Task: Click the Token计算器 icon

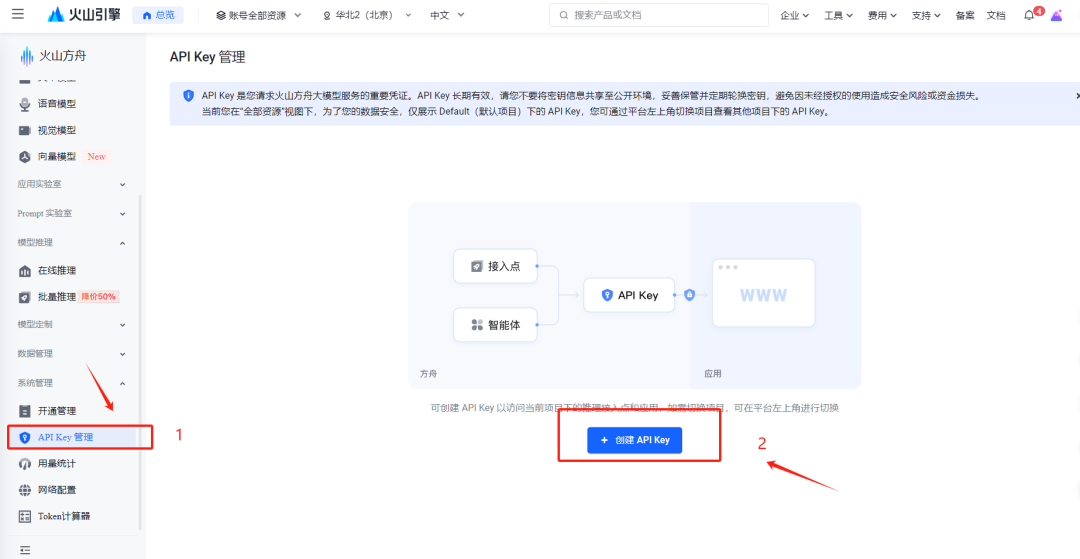Action: point(25,516)
